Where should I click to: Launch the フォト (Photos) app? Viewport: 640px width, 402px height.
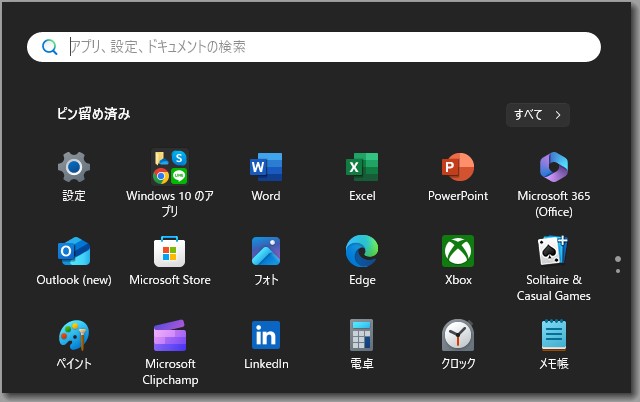pos(266,261)
